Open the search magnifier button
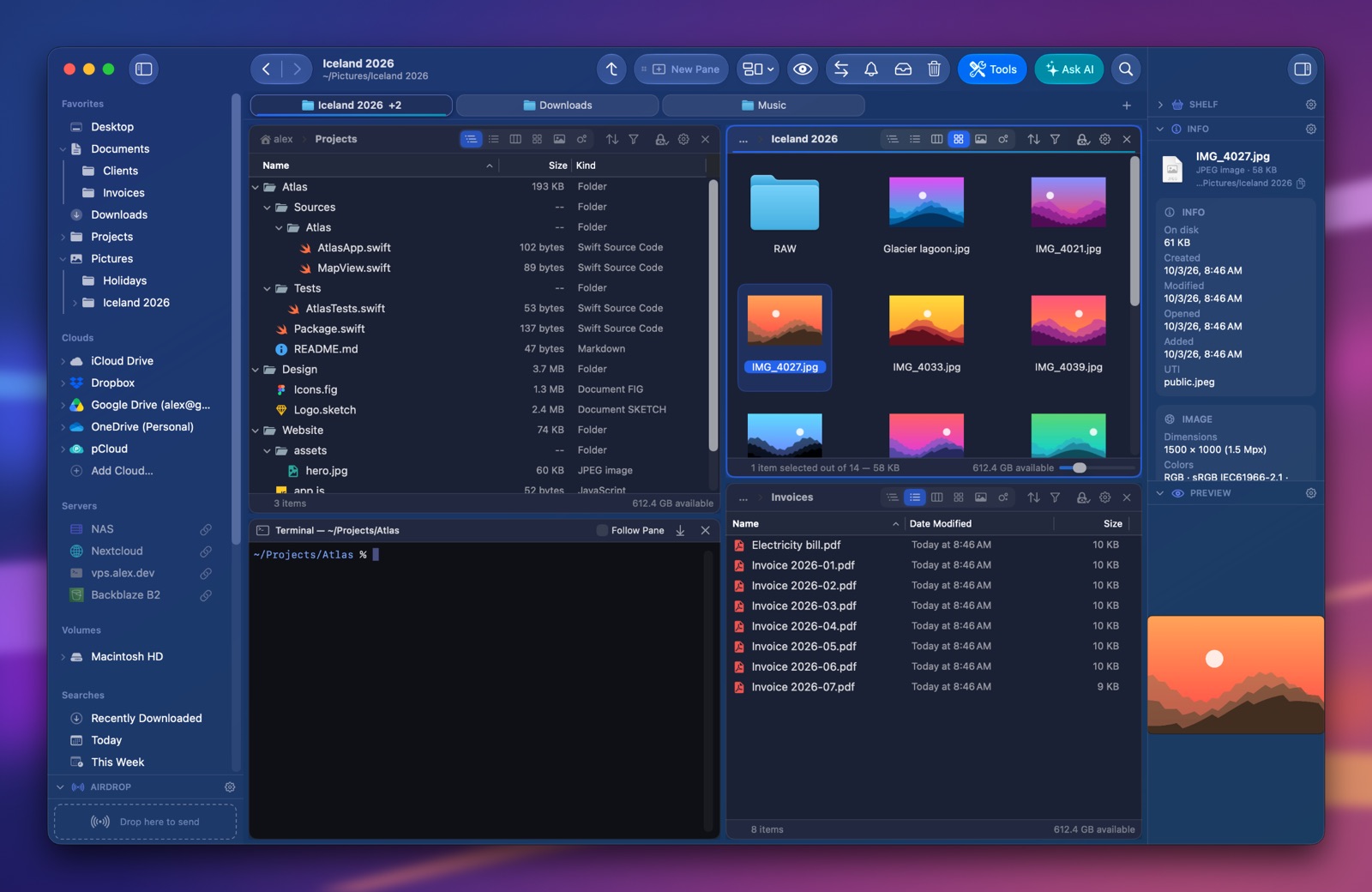1372x892 pixels. (x=1126, y=69)
